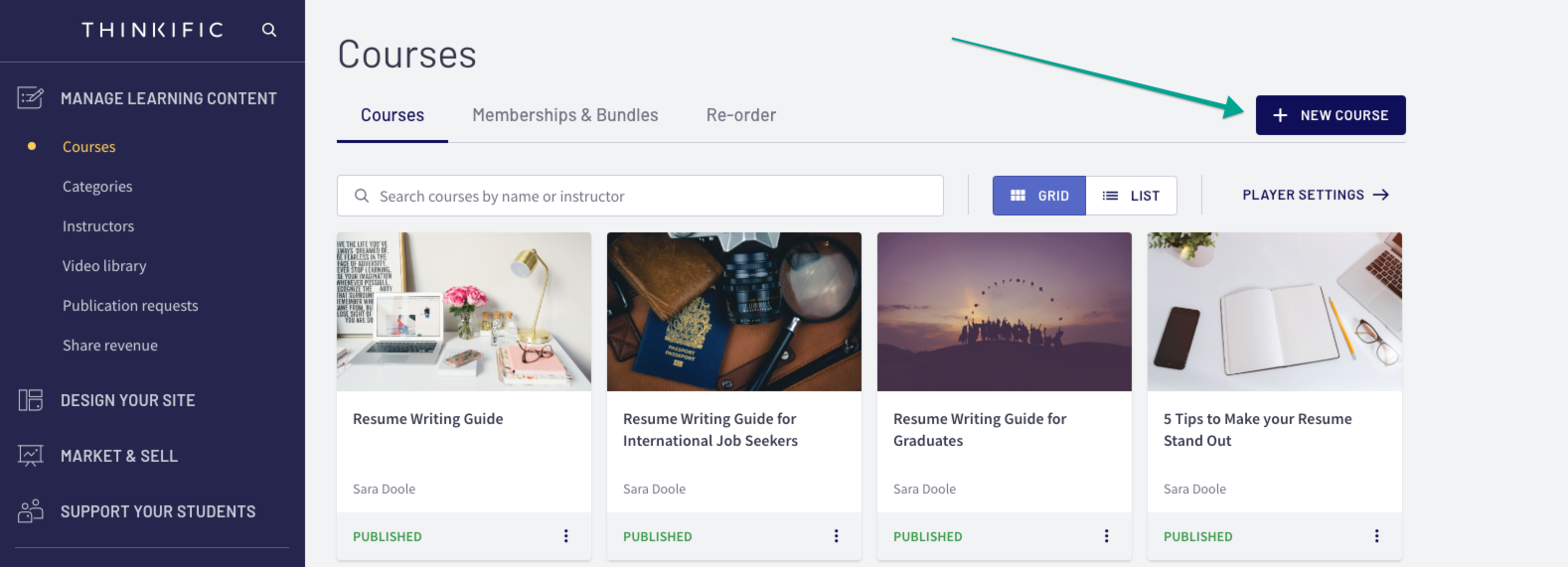Expand the Support Your Students menu

click(x=158, y=511)
